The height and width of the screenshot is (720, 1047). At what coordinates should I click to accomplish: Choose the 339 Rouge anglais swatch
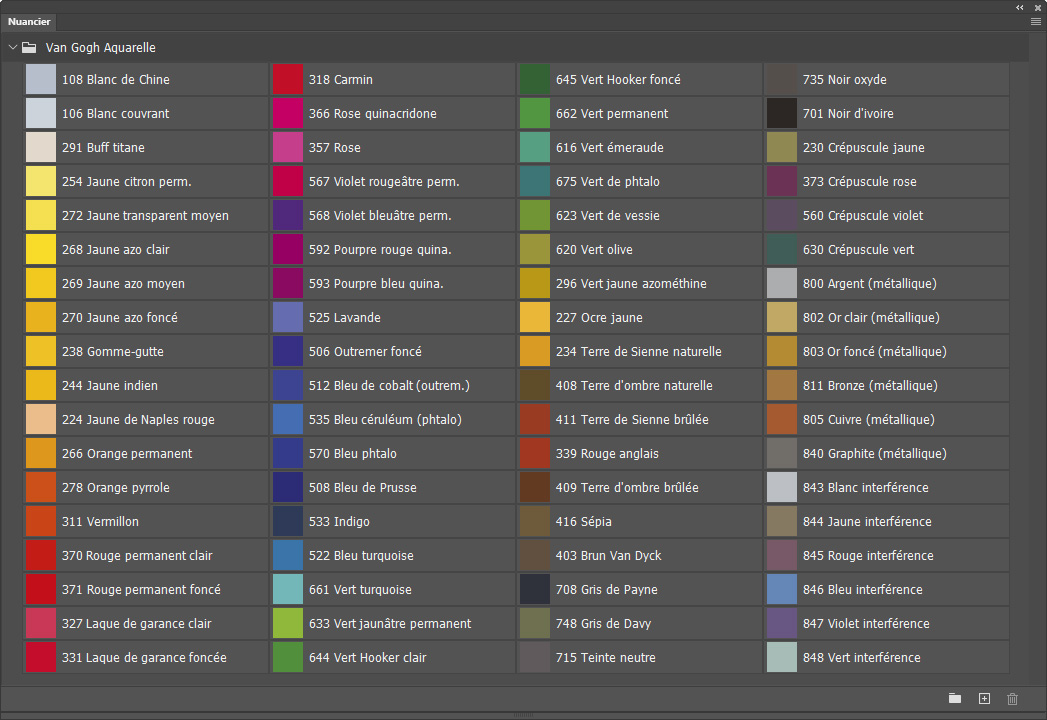pos(535,454)
